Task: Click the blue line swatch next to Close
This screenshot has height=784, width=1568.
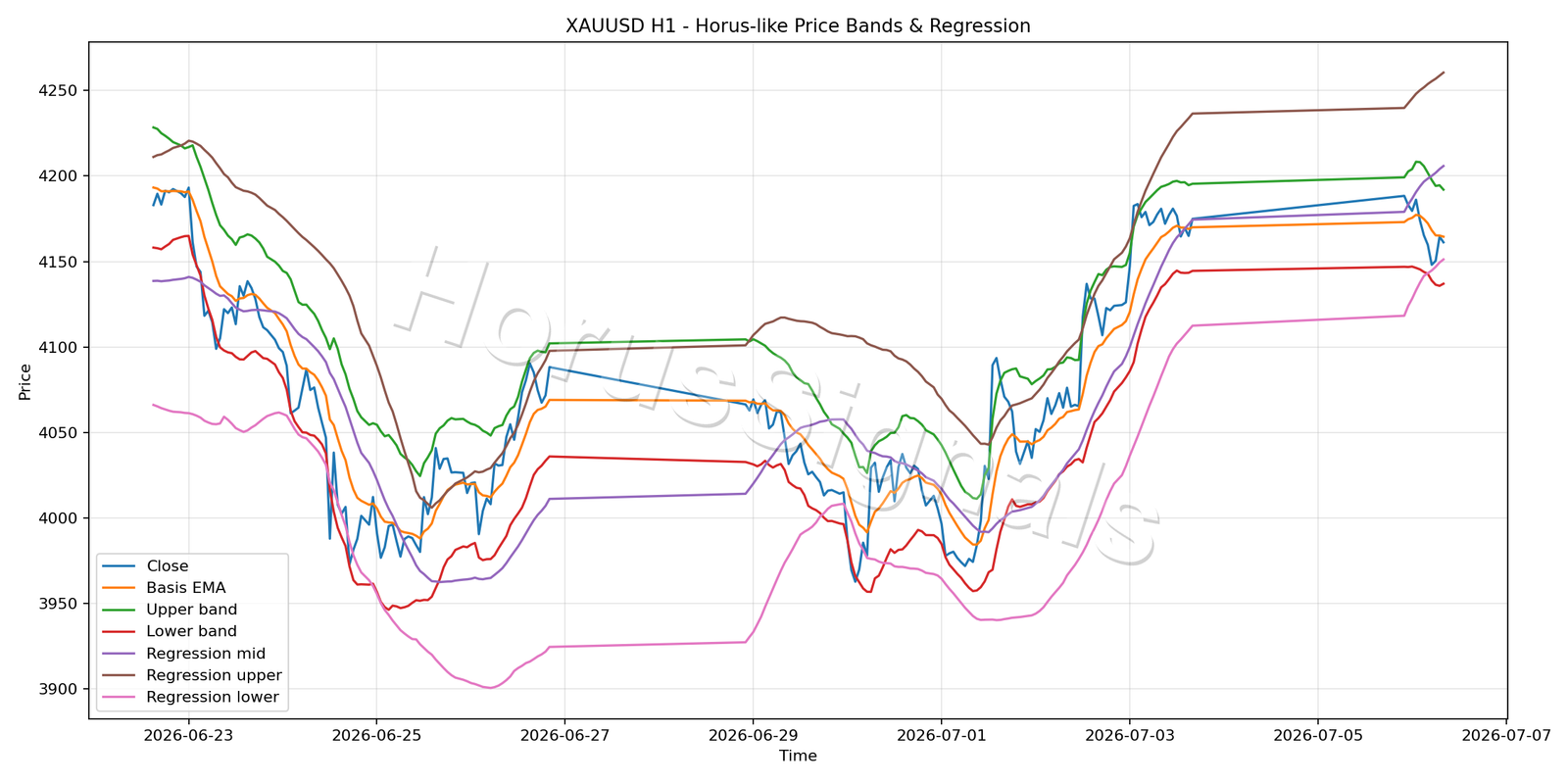Action: (119, 566)
